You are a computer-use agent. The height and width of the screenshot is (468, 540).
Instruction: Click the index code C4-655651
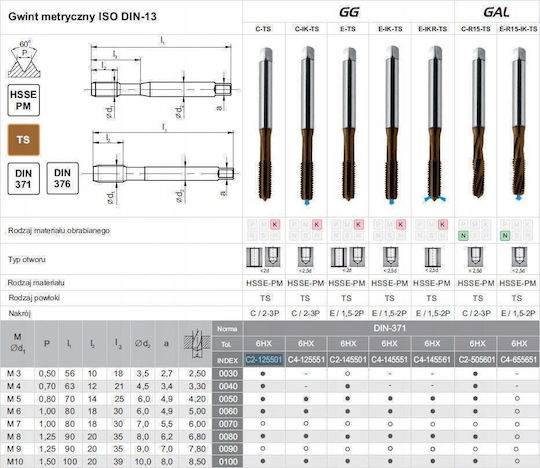pos(519,360)
